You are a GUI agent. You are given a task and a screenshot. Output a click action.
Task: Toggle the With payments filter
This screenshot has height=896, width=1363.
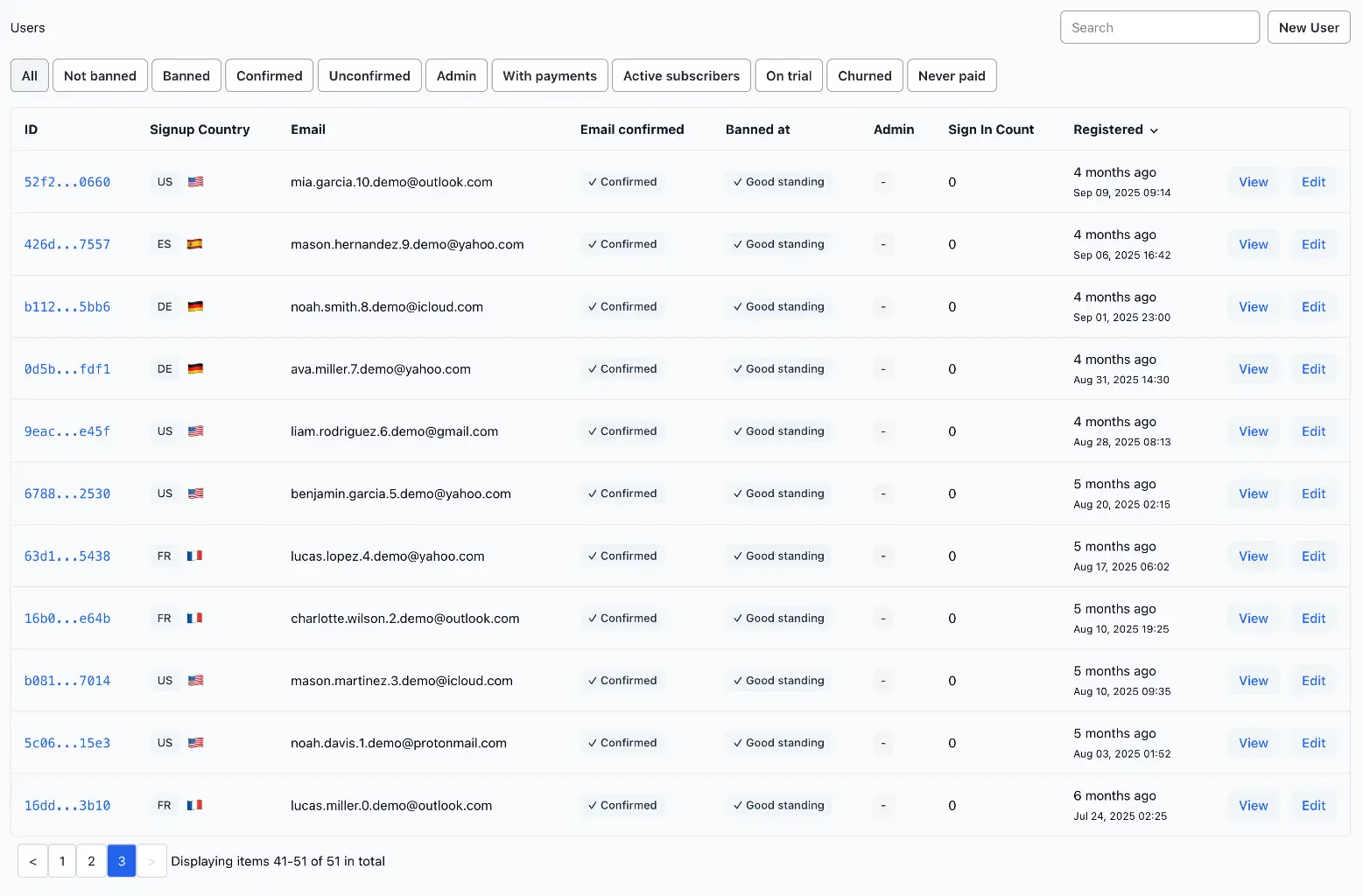pos(550,75)
